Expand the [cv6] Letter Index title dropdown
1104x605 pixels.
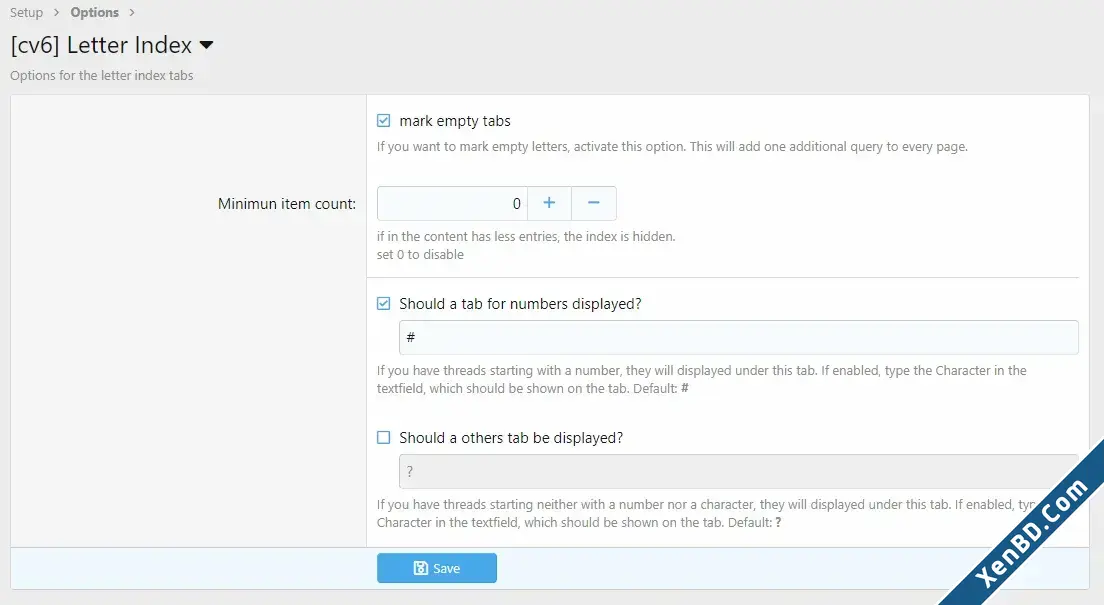206,45
